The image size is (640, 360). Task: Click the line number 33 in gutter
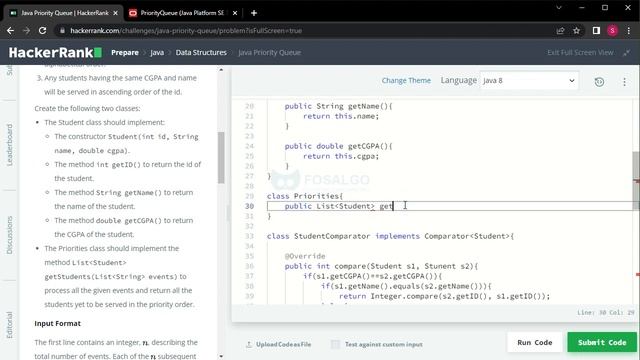[249, 236]
